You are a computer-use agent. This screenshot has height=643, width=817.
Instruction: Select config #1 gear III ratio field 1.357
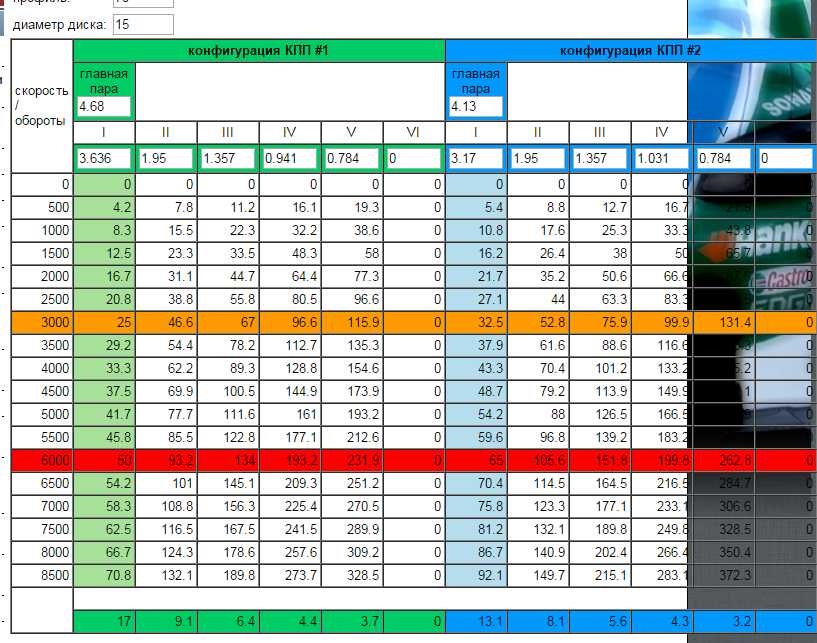pyautogui.click(x=228, y=158)
